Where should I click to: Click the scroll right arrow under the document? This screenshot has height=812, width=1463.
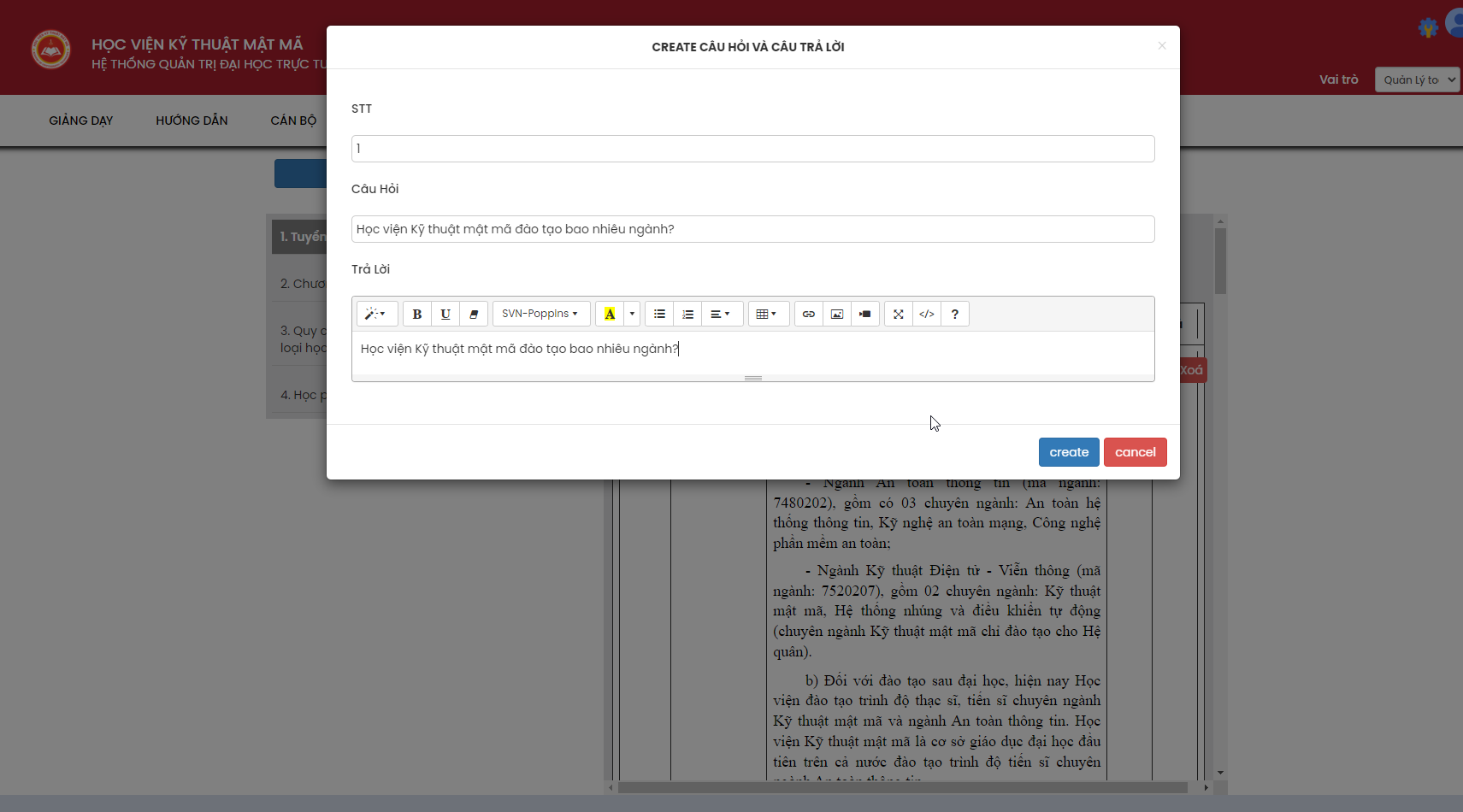point(1206,787)
